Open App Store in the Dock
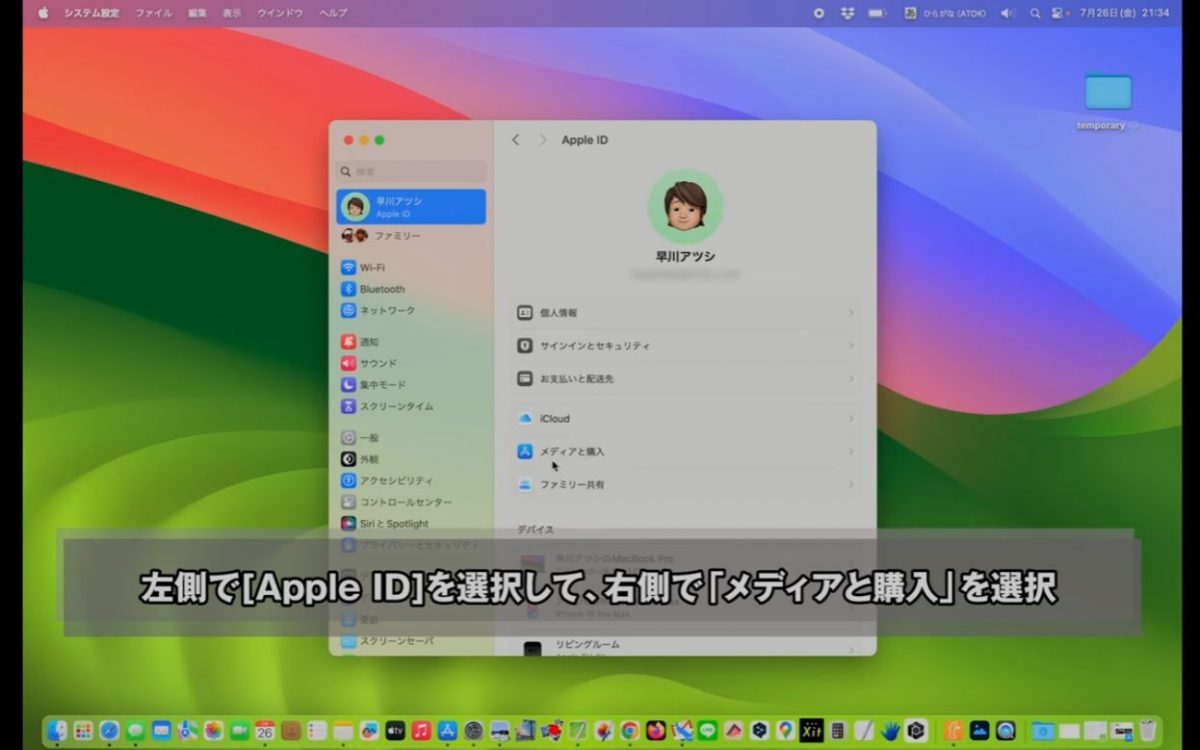1200x750 pixels. click(447, 730)
